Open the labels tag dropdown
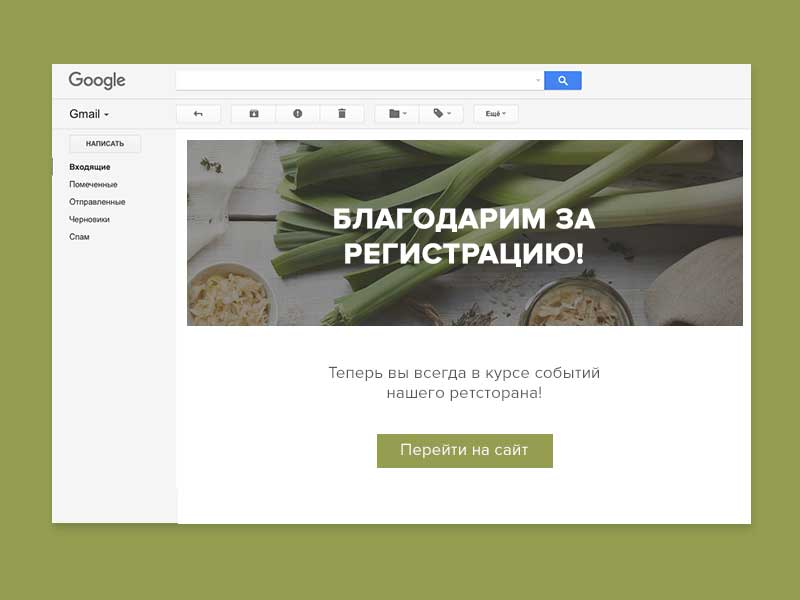Image resolution: width=800 pixels, height=600 pixels. (441, 114)
